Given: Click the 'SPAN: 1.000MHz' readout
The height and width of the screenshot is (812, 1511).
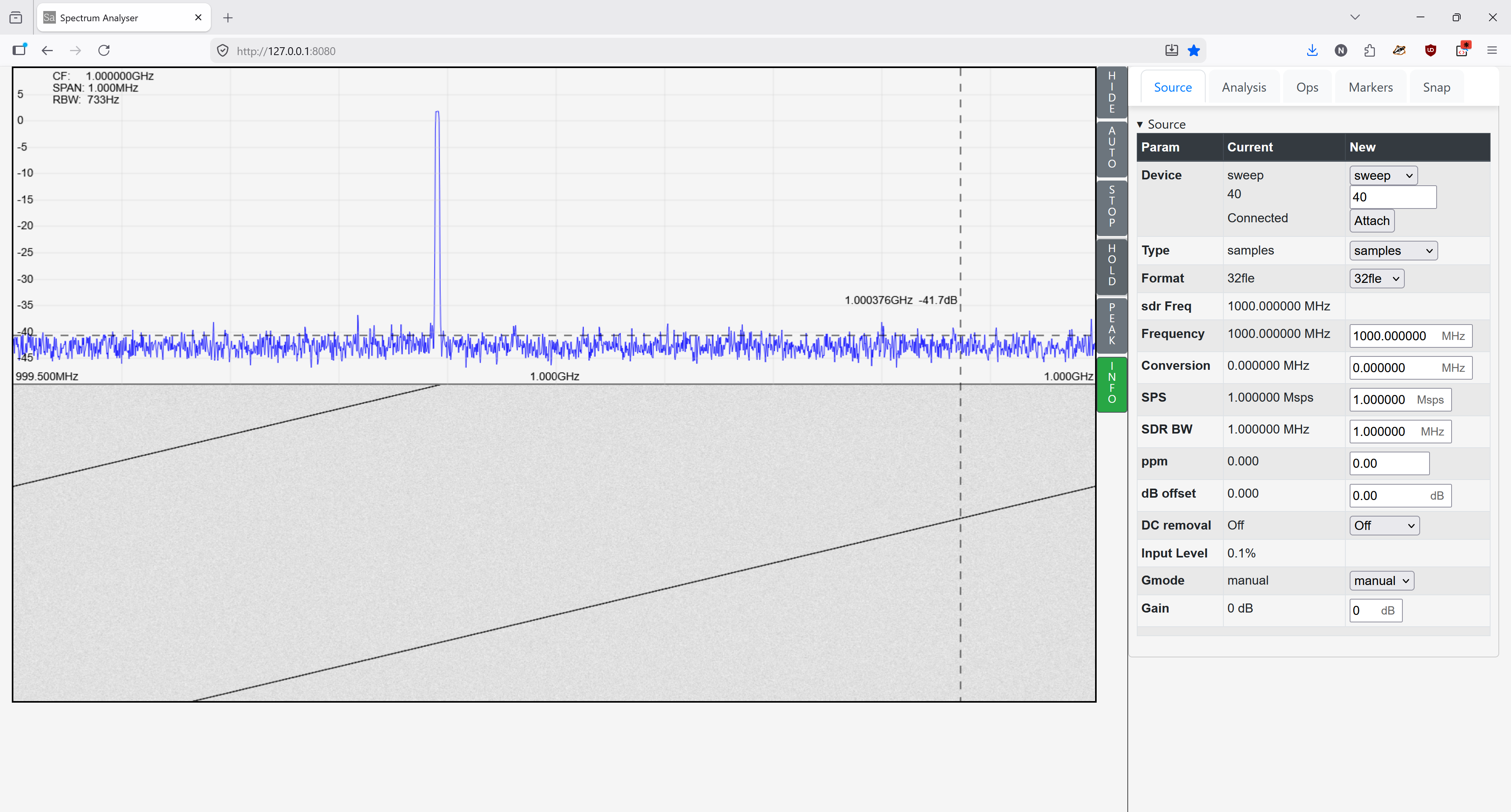Looking at the screenshot, I should point(95,88).
